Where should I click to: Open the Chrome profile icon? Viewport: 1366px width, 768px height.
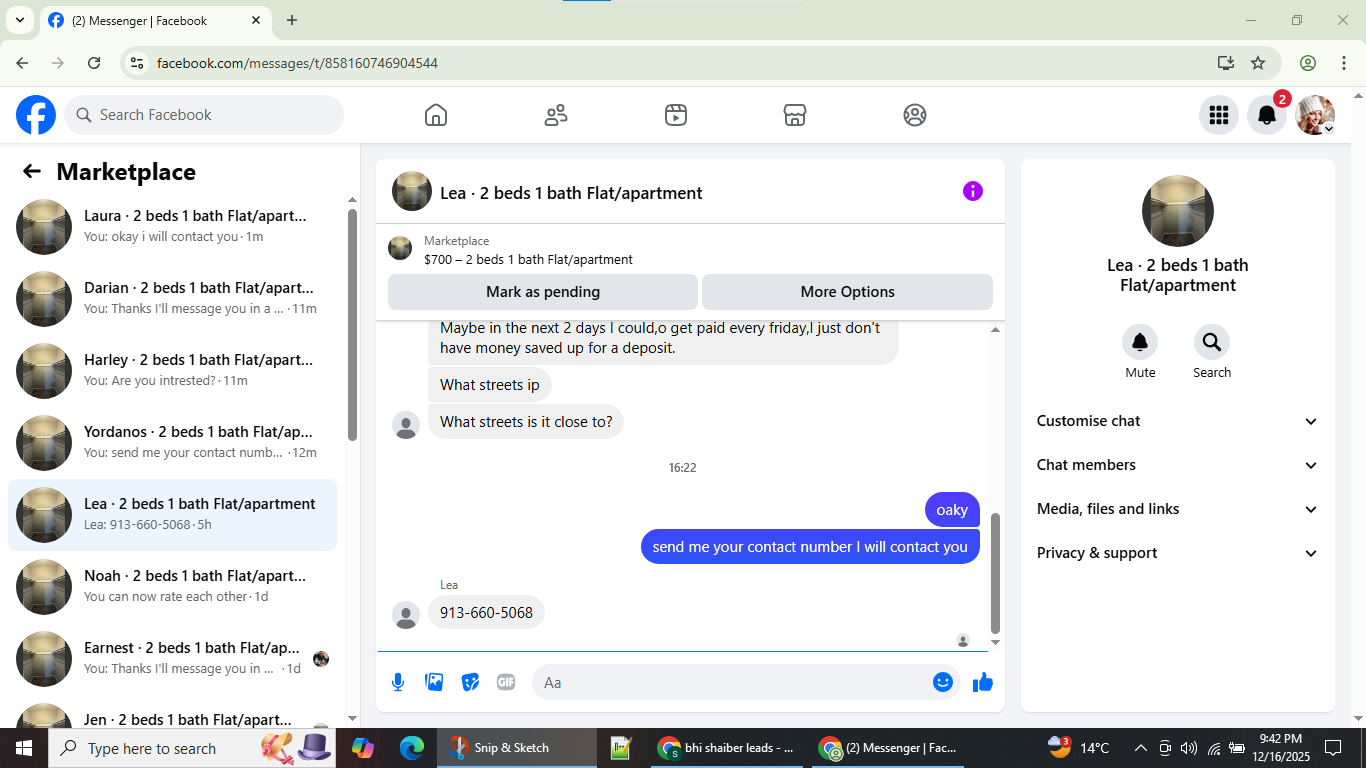pyautogui.click(x=1308, y=63)
